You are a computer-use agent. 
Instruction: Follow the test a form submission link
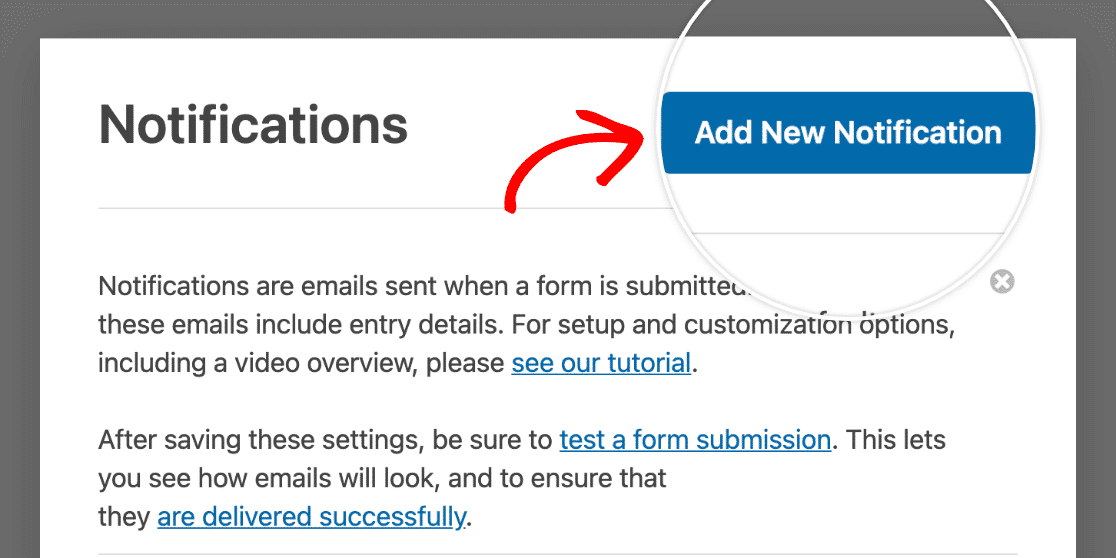(695, 440)
